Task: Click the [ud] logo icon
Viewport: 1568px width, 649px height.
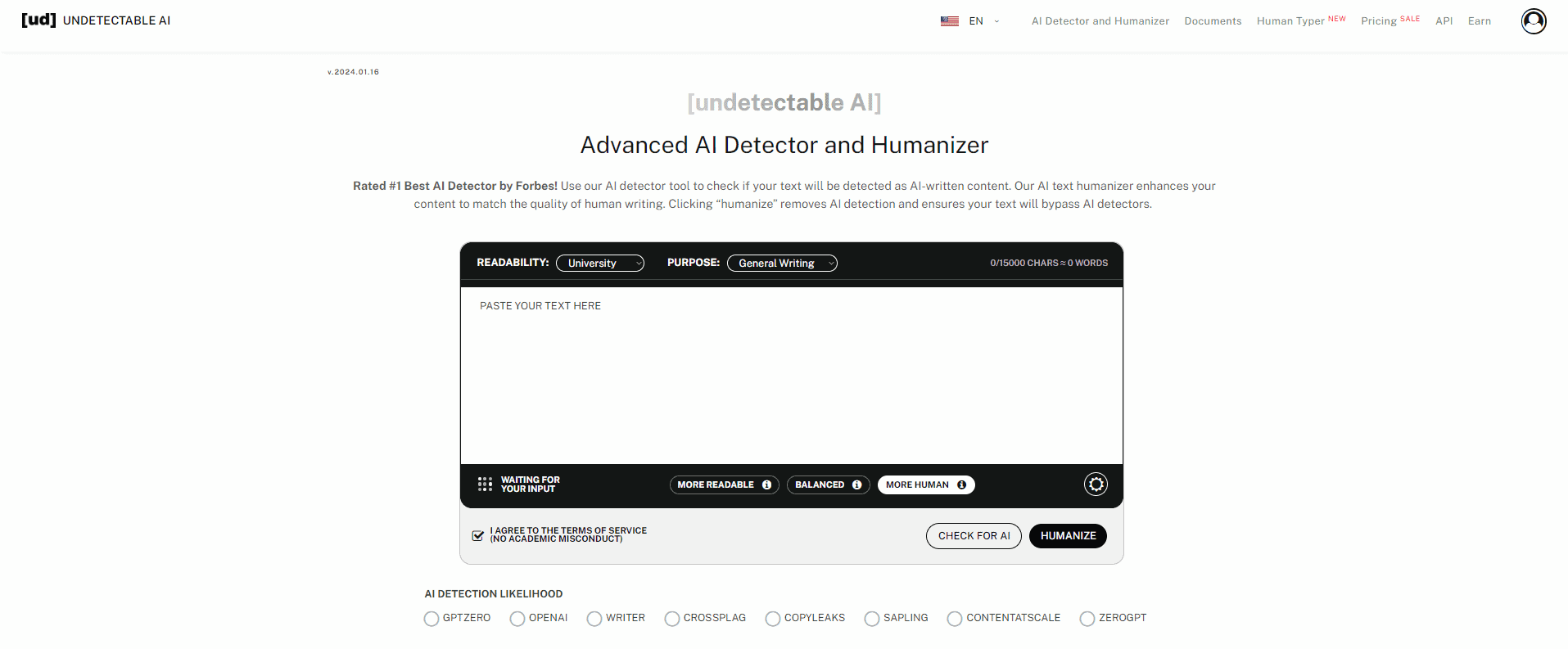Action: click(x=38, y=20)
